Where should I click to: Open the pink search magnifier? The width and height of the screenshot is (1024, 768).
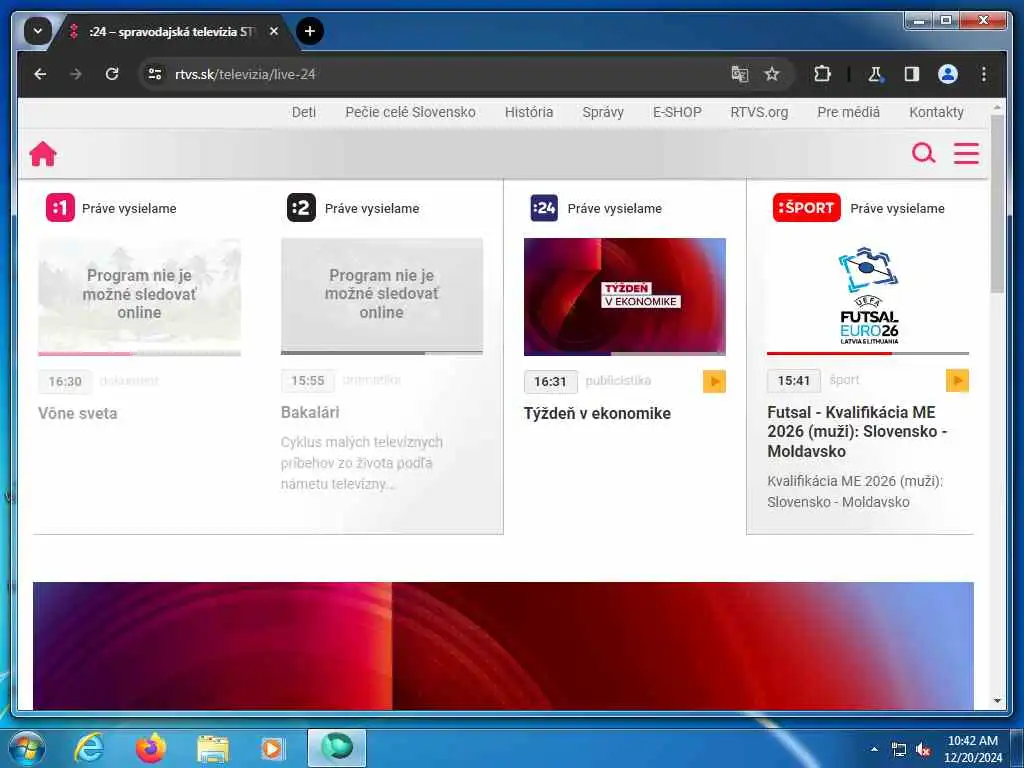[x=923, y=153]
